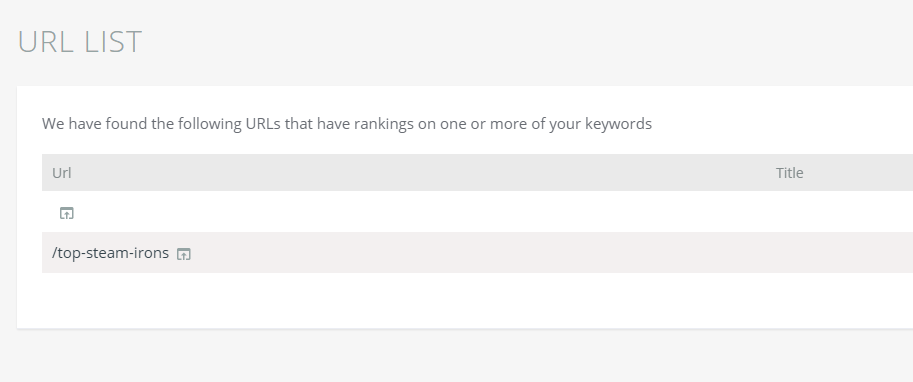Select the empty first table row
This screenshot has width=913, height=382.
[x=477, y=212]
